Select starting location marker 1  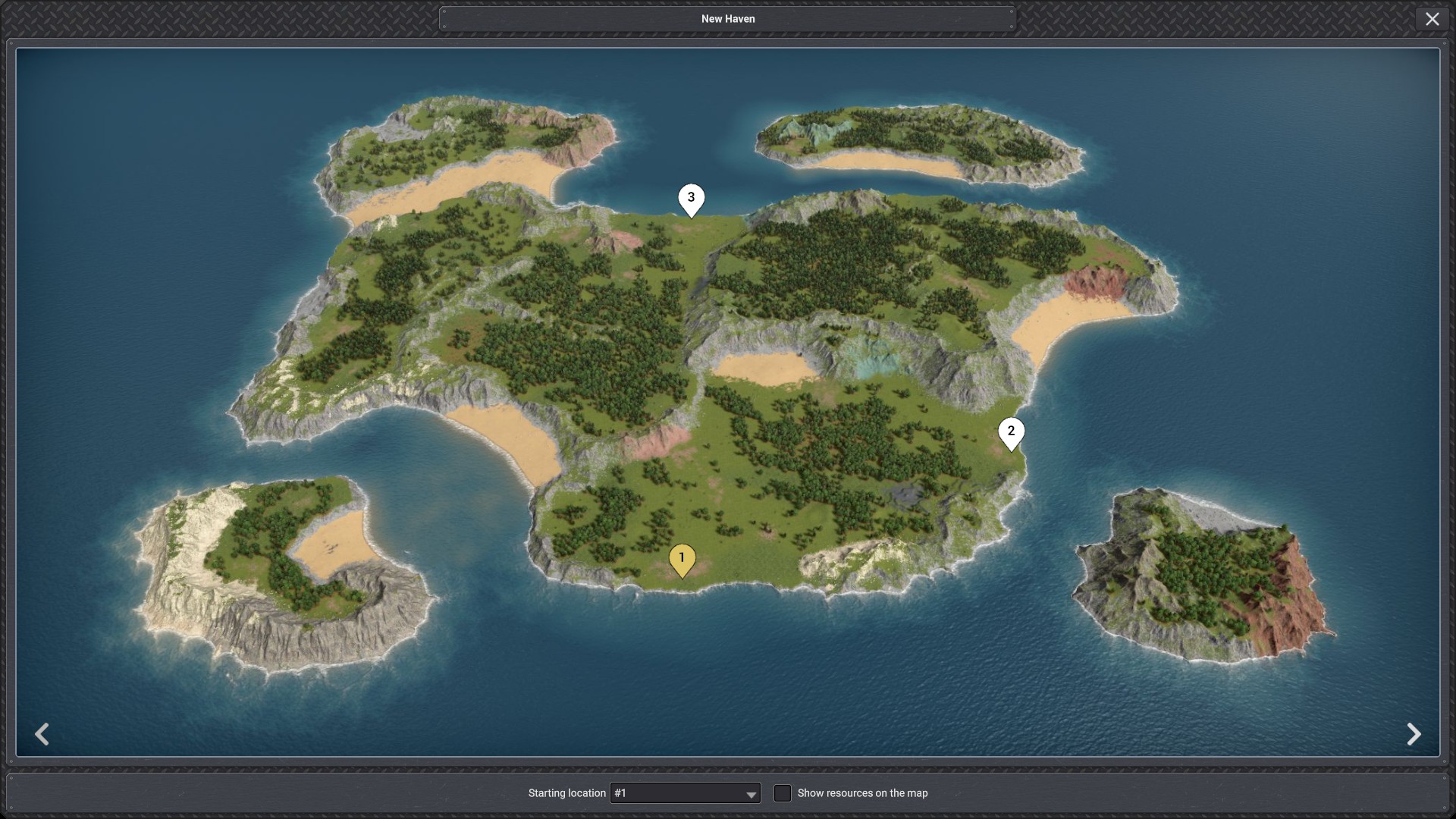click(x=682, y=560)
